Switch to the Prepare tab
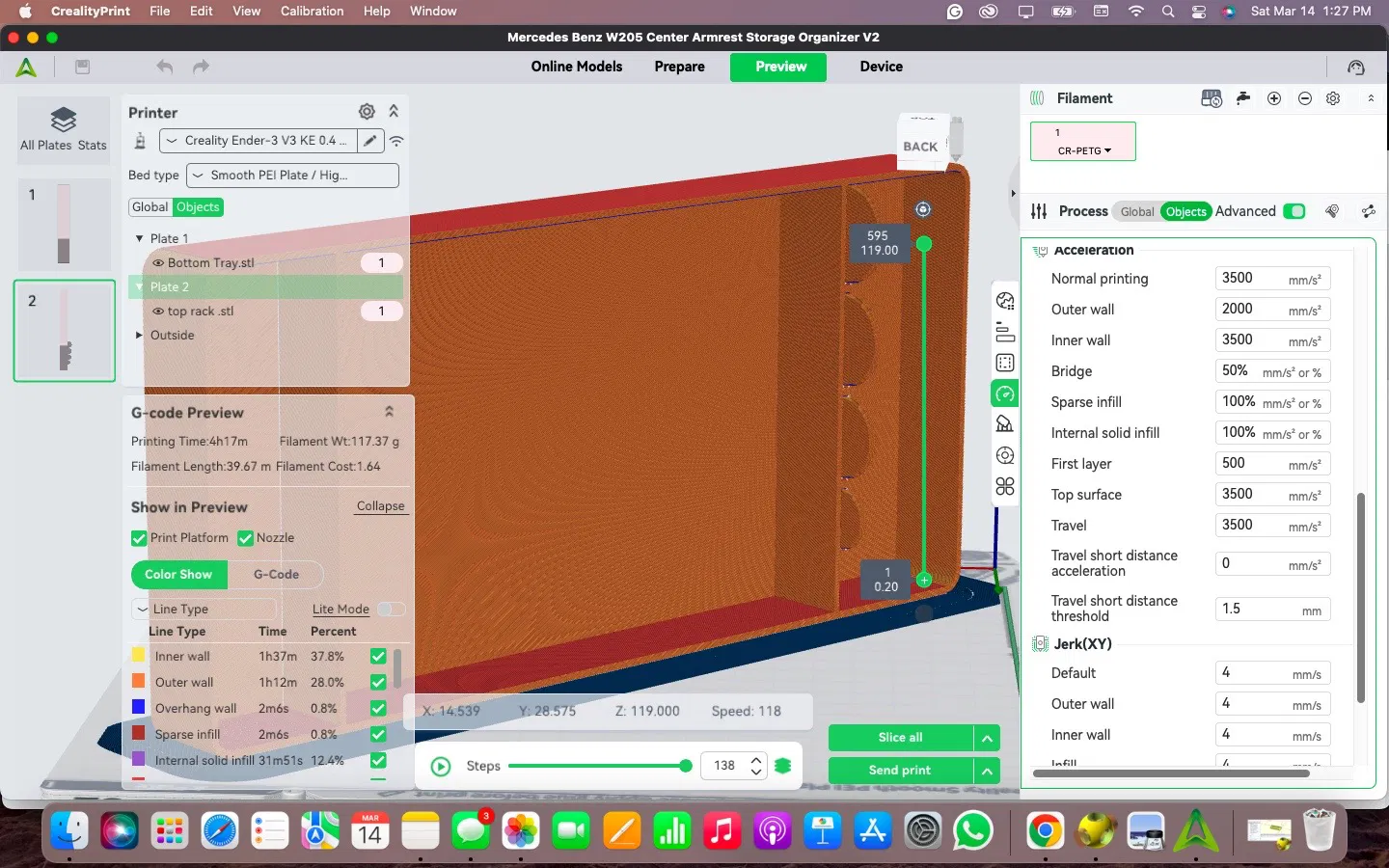This screenshot has width=1389, height=868. pyautogui.click(x=680, y=67)
